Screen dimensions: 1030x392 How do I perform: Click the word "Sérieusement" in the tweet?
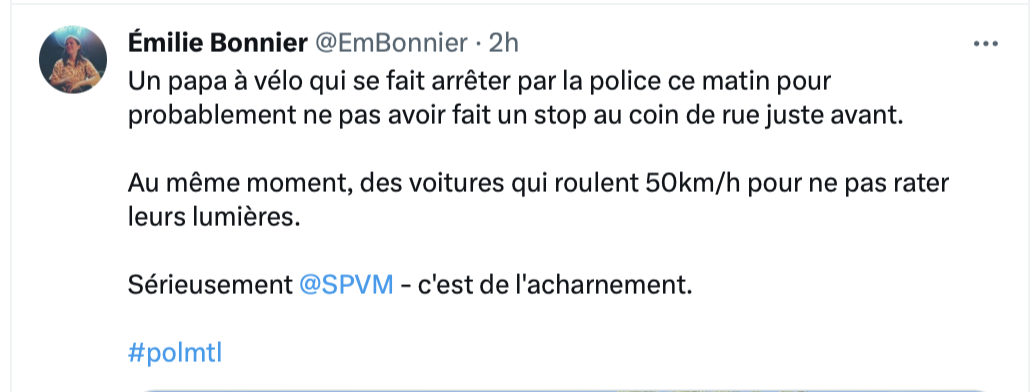point(210,286)
